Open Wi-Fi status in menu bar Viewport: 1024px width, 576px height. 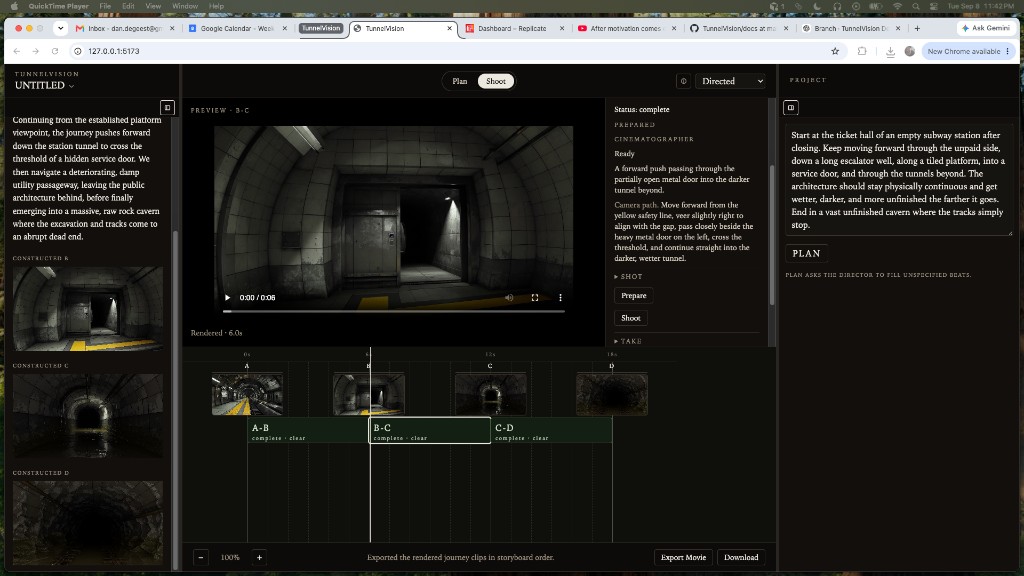click(897, 6)
